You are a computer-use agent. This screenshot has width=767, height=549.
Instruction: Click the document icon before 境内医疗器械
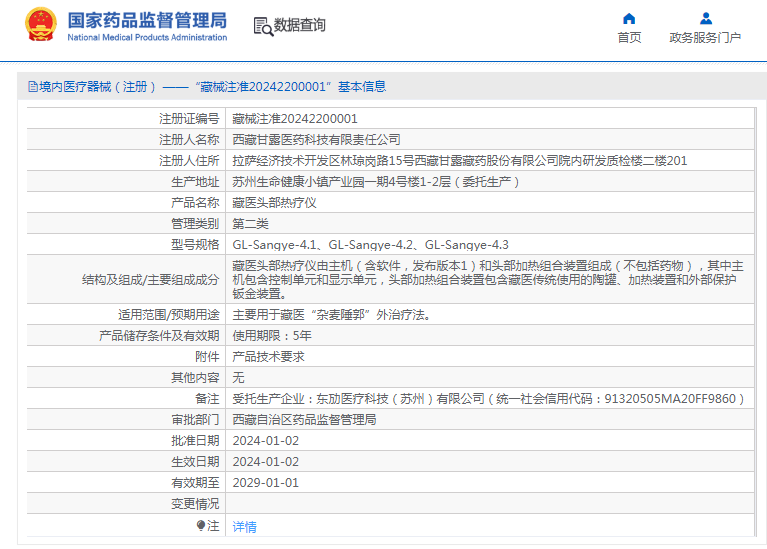pyautogui.click(x=33, y=87)
